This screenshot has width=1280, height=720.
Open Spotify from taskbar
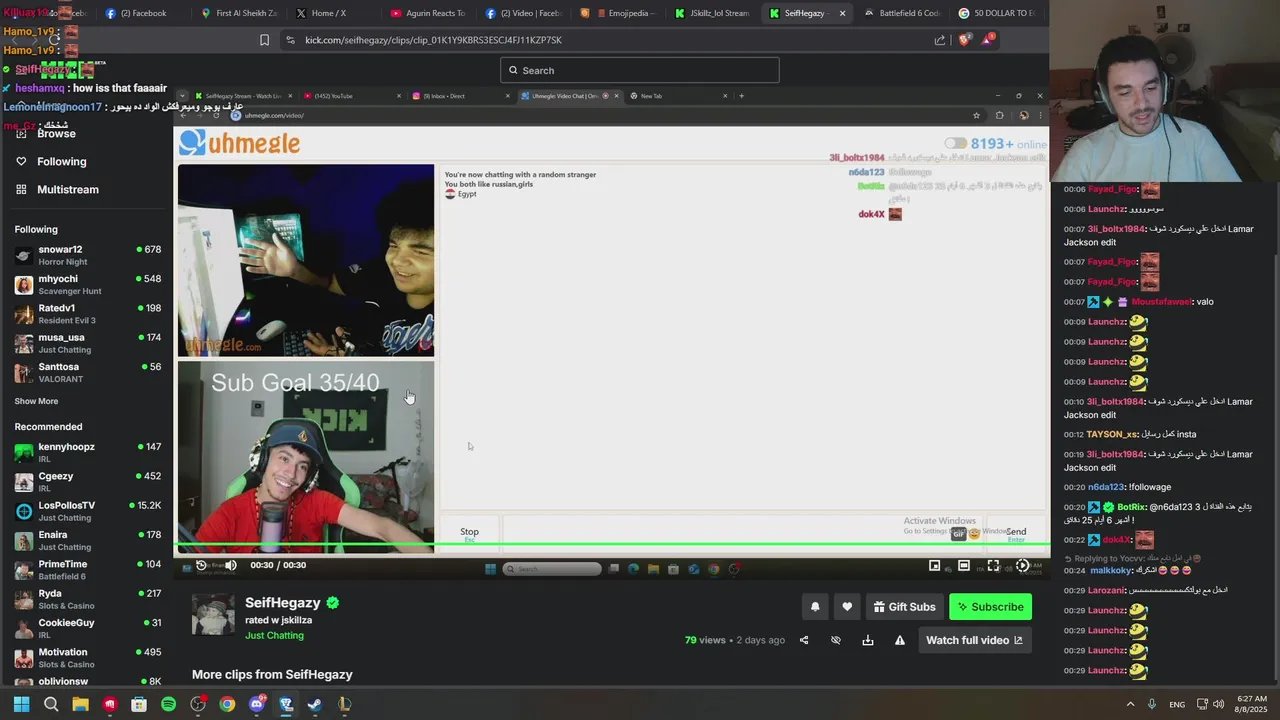(x=168, y=704)
